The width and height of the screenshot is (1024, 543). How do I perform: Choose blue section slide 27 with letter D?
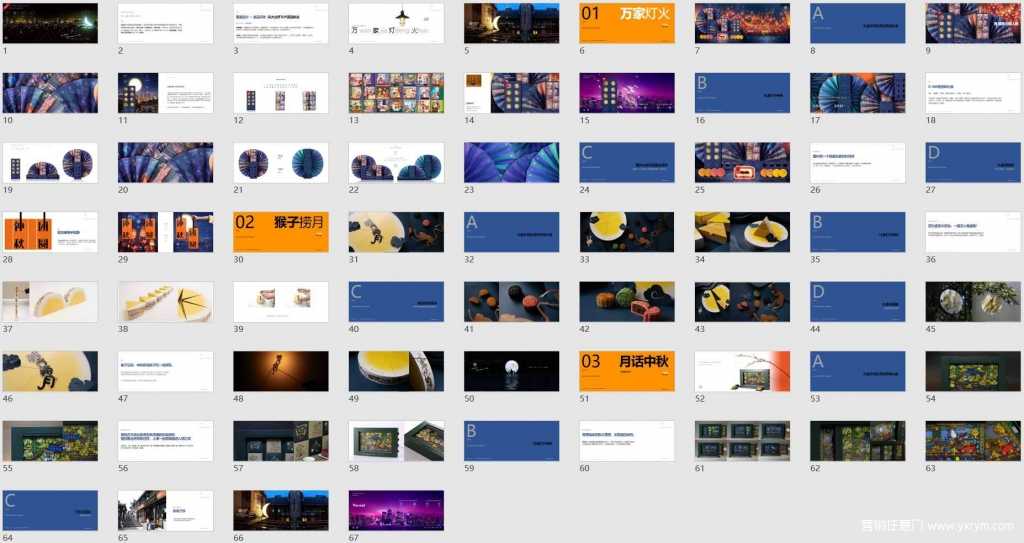coord(973,162)
